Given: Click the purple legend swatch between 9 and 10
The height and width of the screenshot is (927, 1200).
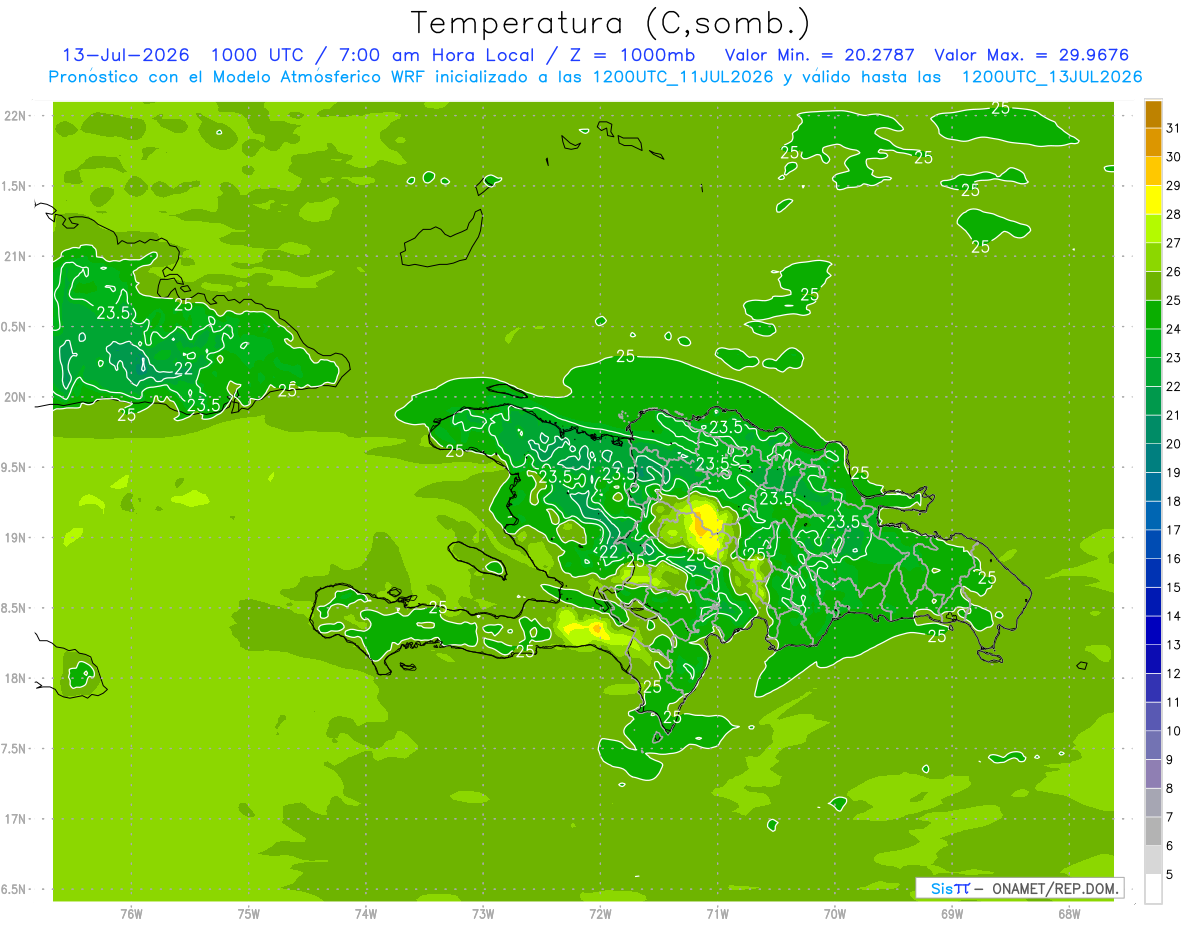Looking at the screenshot, I should coord(1153,745).
